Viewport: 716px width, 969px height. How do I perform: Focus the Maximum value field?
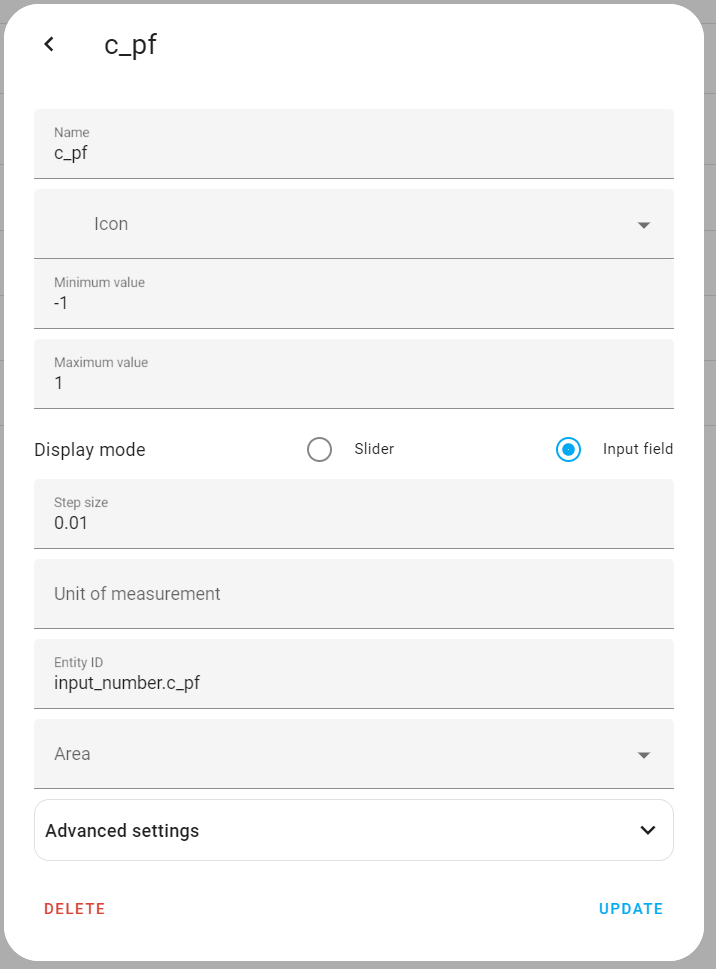pyautogui.click(x=353, y=383)
